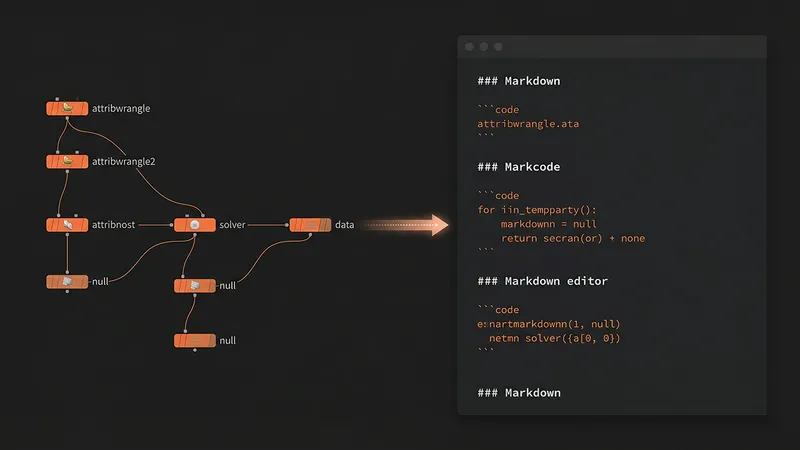Select the last null node at chain end
This screenshot has width=800, height=450.
point(194,340)
